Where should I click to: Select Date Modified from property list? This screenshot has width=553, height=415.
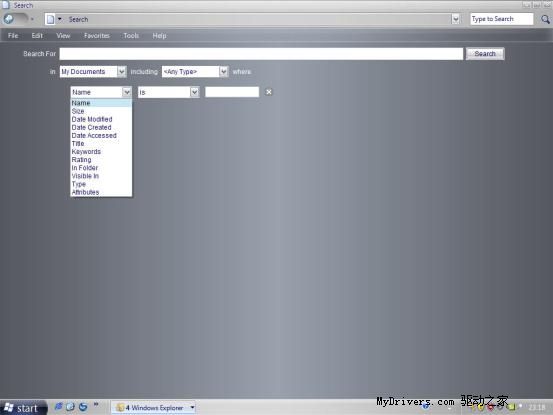tap(92, 119)
